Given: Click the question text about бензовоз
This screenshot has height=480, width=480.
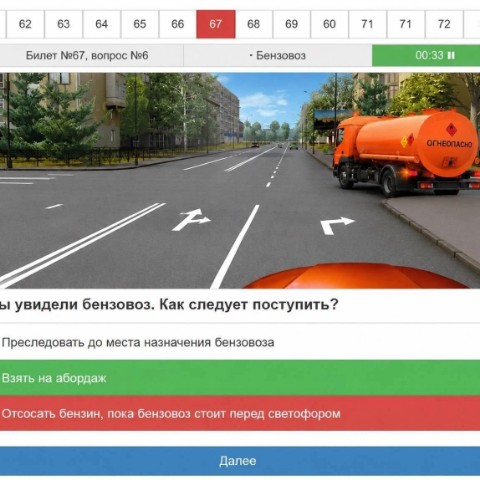Looking at the screenshot, I should pyautogui.click(x=169, y=304).
